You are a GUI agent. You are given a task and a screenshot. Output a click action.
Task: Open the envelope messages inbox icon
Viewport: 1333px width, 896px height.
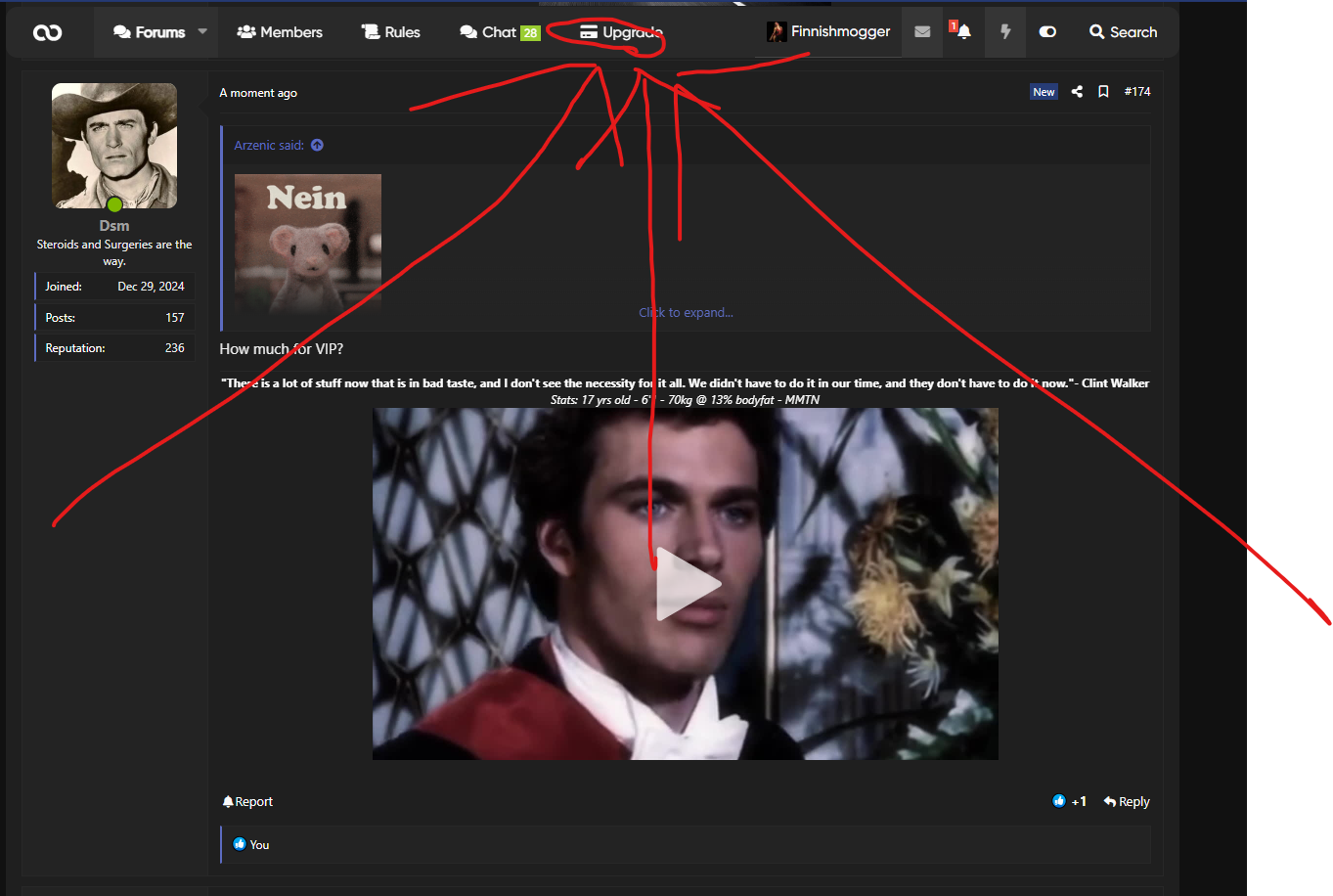921,32
